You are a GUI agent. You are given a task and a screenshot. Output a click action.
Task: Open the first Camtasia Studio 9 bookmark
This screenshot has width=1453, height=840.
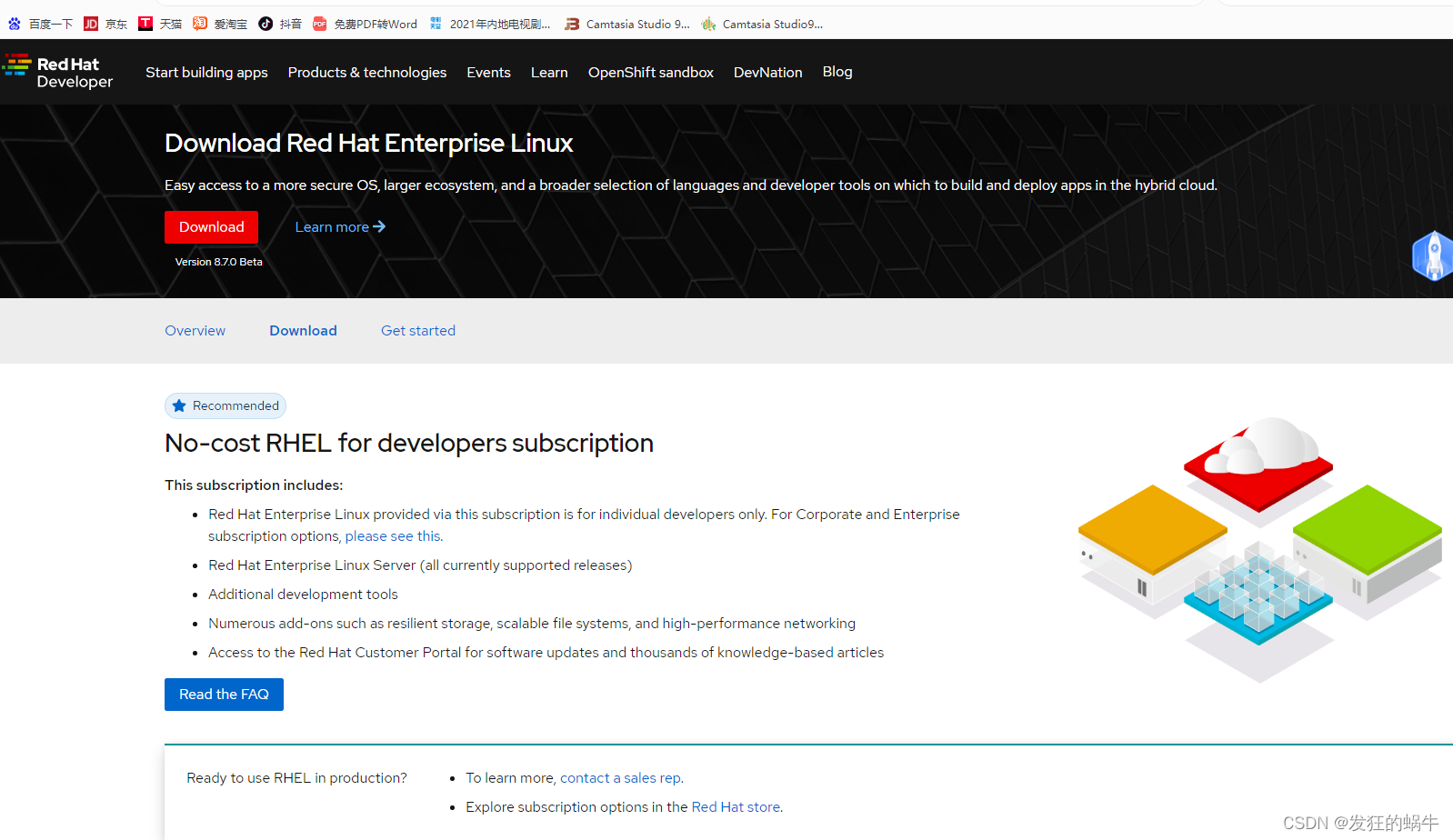tap(627, 24)
